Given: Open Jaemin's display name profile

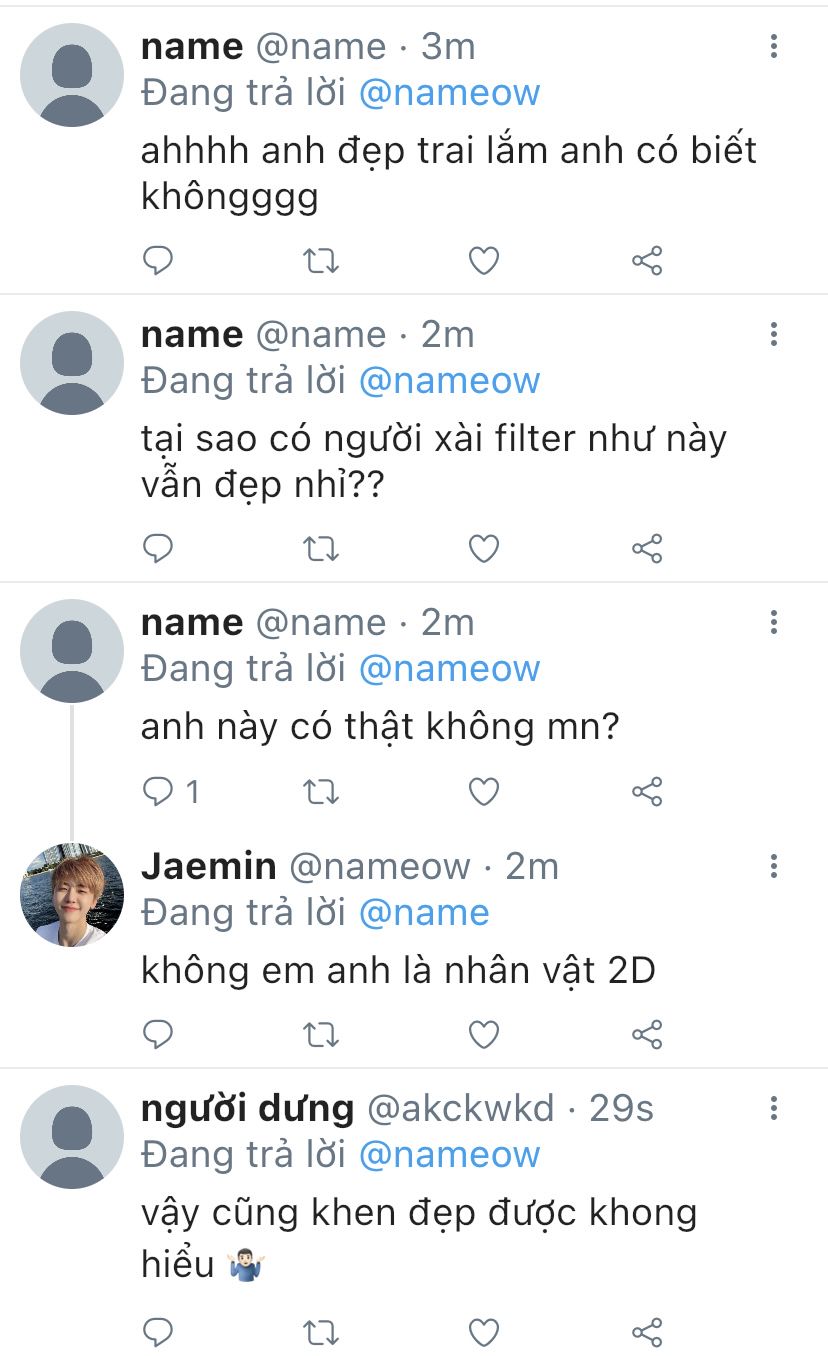Looking at the screenshot, I should pyautogui.click(x=208, y=867).
